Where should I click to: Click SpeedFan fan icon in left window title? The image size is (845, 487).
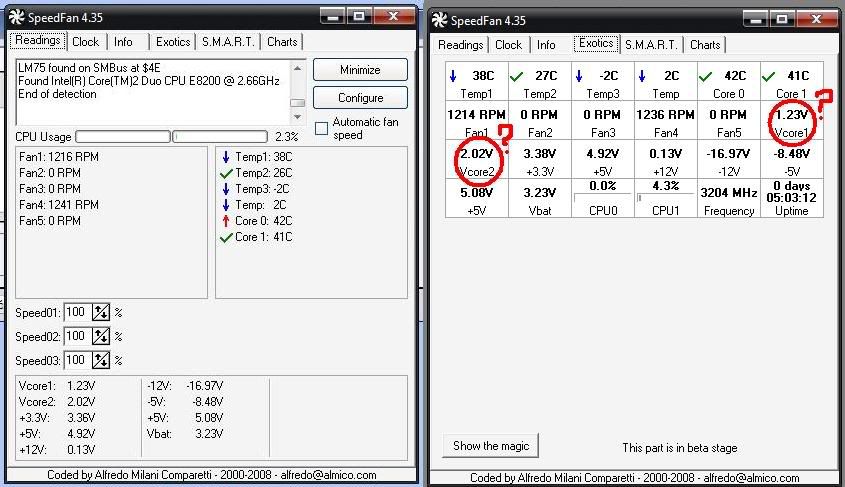[x=16, y=17]
